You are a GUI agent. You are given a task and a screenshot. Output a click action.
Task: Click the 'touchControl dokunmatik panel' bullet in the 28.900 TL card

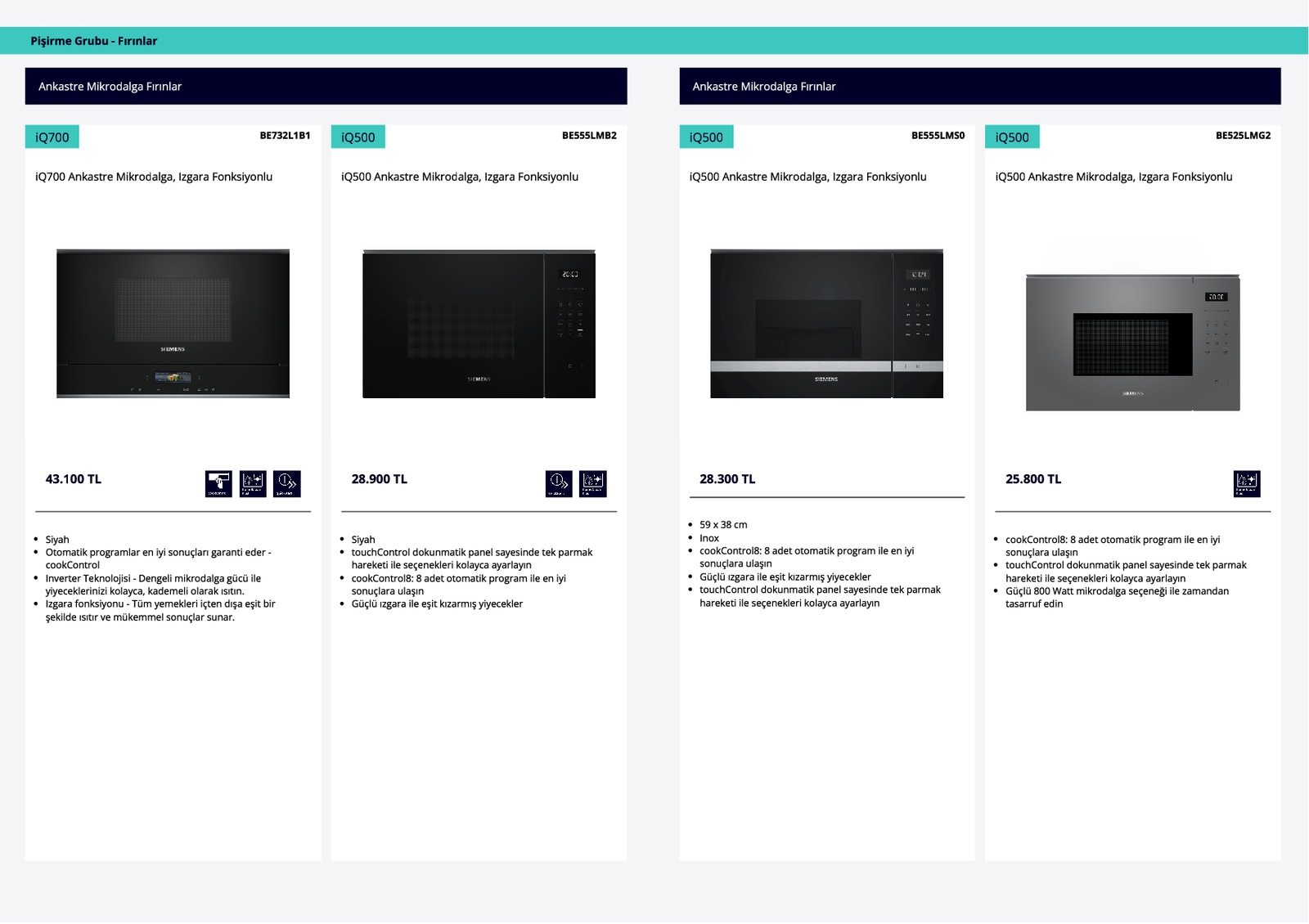coord(472,558)
